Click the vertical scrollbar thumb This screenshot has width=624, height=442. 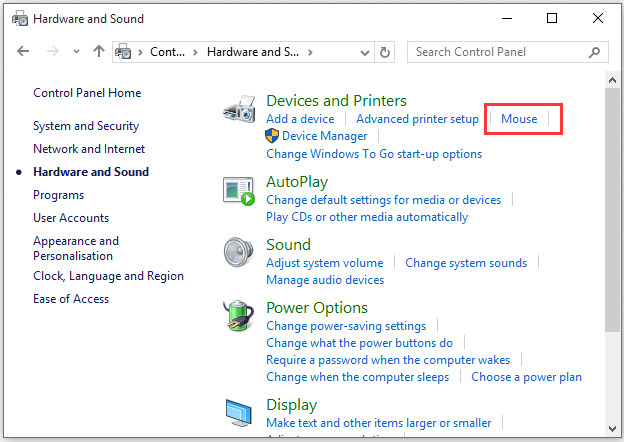pos(612,210)
